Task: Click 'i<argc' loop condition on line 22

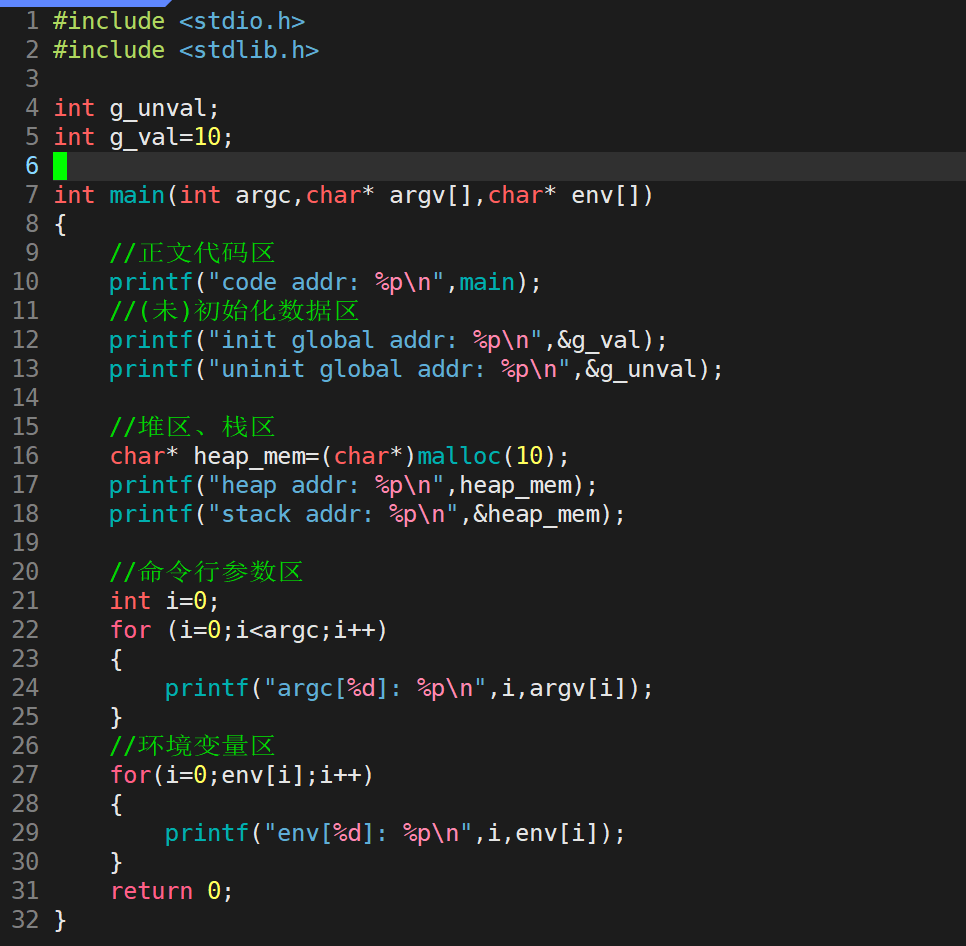Action: [277, 630]
